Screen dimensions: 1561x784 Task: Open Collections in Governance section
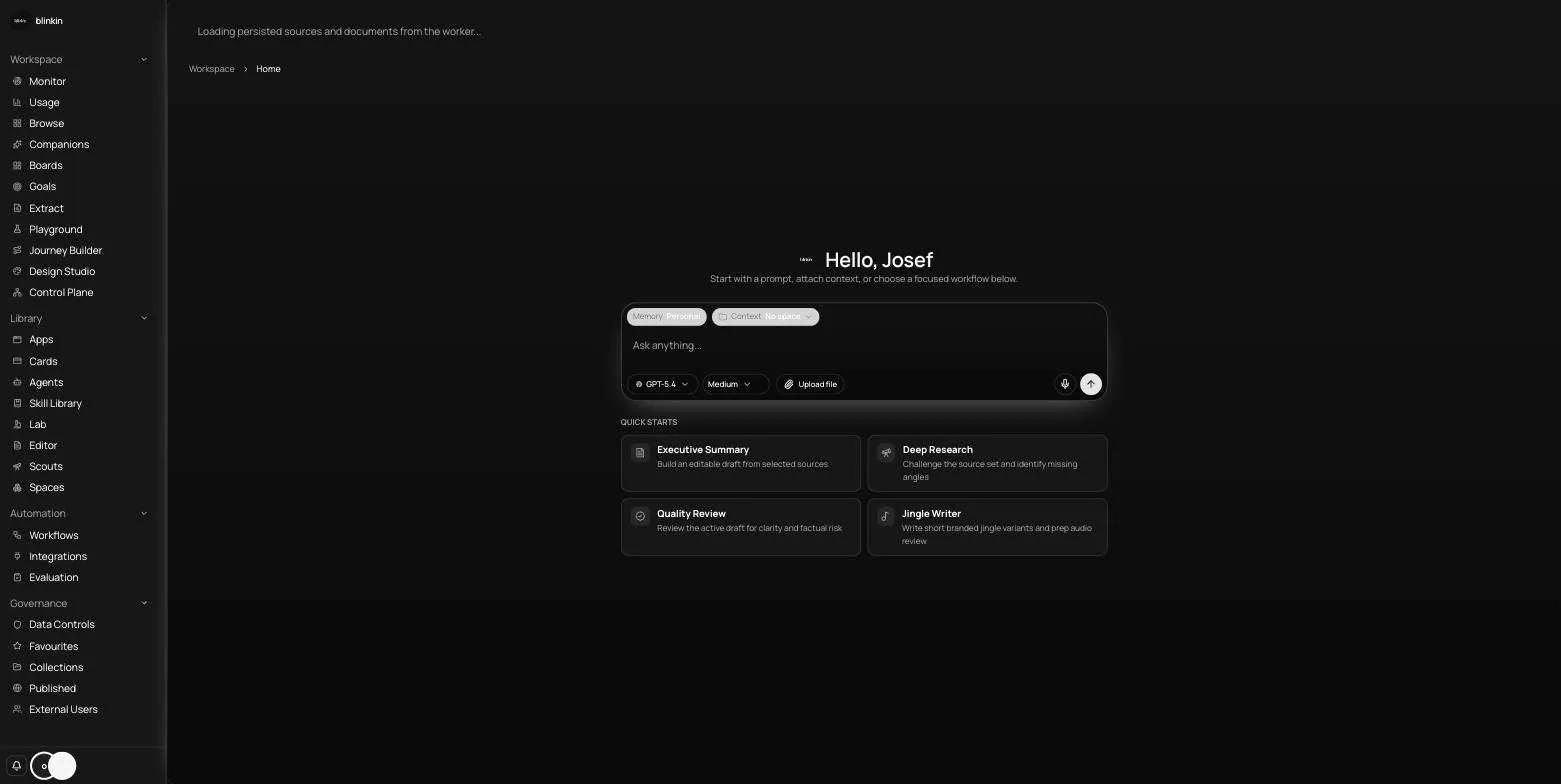click(56, 667)
